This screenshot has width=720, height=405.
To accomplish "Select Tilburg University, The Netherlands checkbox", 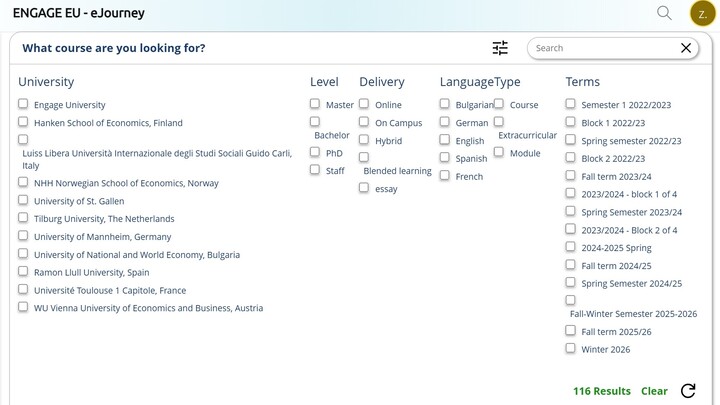I will [x=23, y=218].
